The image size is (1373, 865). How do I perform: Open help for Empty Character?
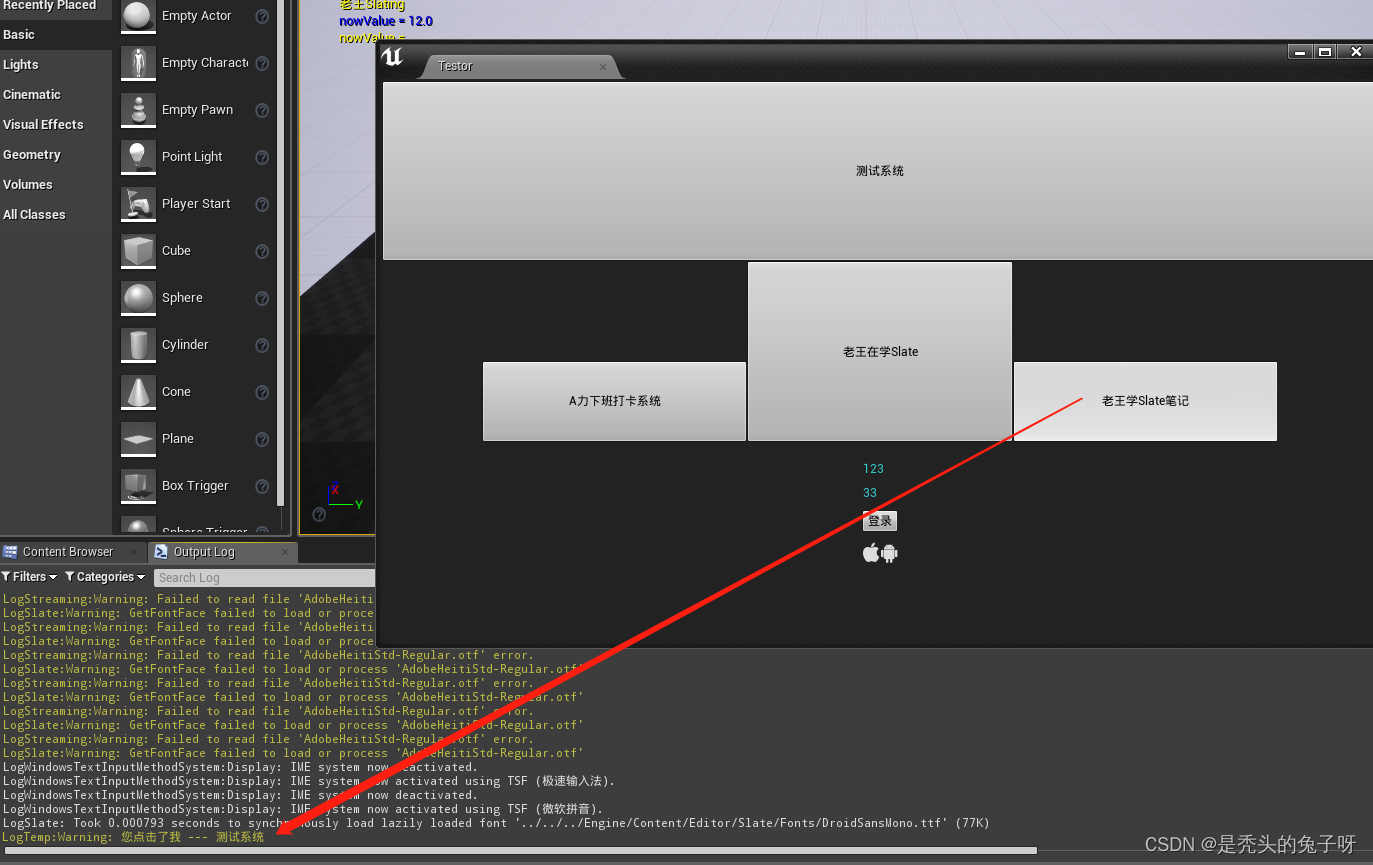pos(262,63)
